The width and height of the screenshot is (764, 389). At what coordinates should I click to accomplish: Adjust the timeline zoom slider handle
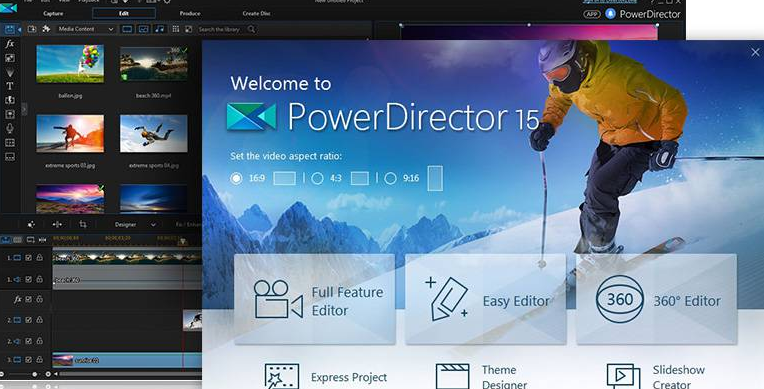pos(34,374)
